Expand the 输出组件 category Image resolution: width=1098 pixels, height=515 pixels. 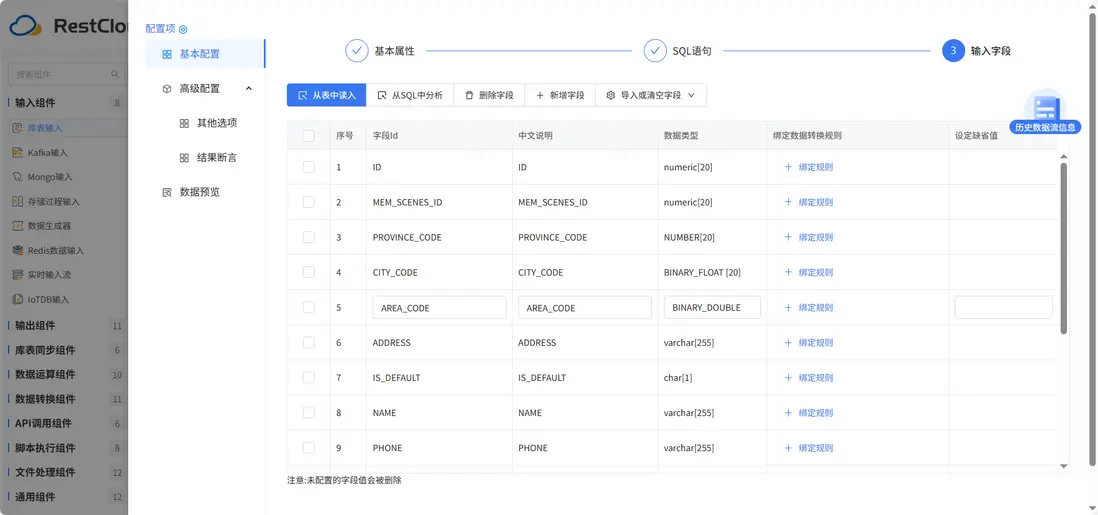point(64,326)
